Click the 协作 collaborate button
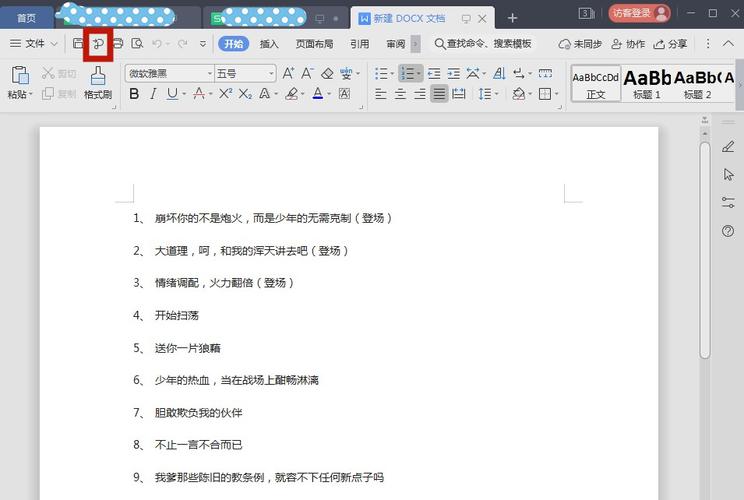Screen dimensions: 744x500 pyautogui.click(x=628, y=44)
